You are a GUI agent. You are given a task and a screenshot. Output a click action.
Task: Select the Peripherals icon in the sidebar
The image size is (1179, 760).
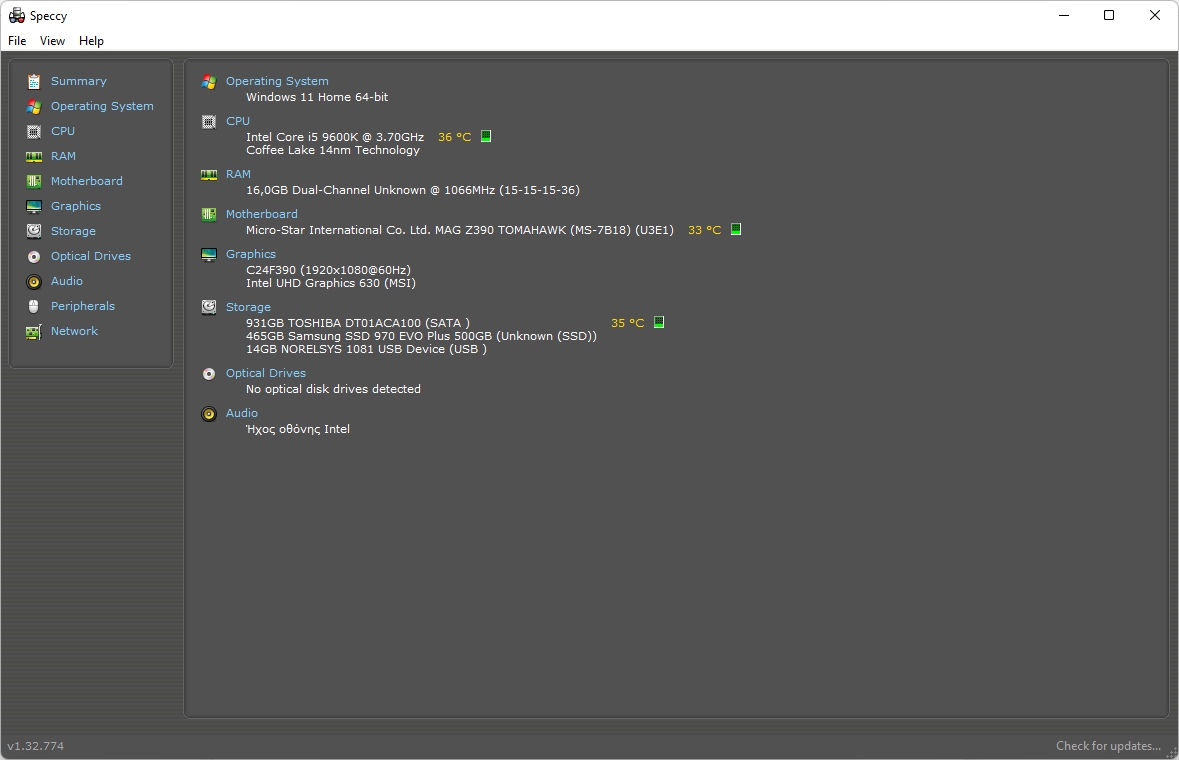(33, 306)
